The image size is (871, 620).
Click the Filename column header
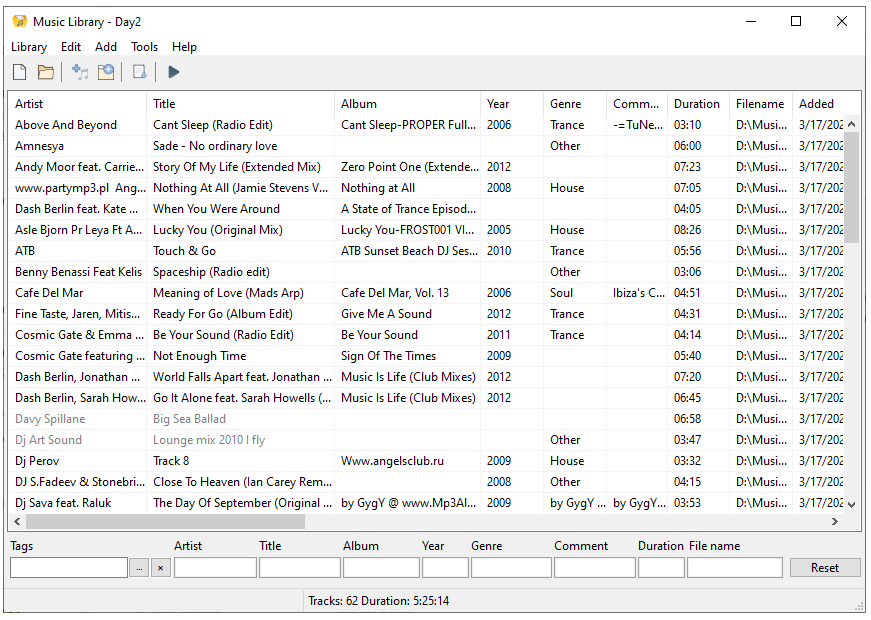pos(760,104)
